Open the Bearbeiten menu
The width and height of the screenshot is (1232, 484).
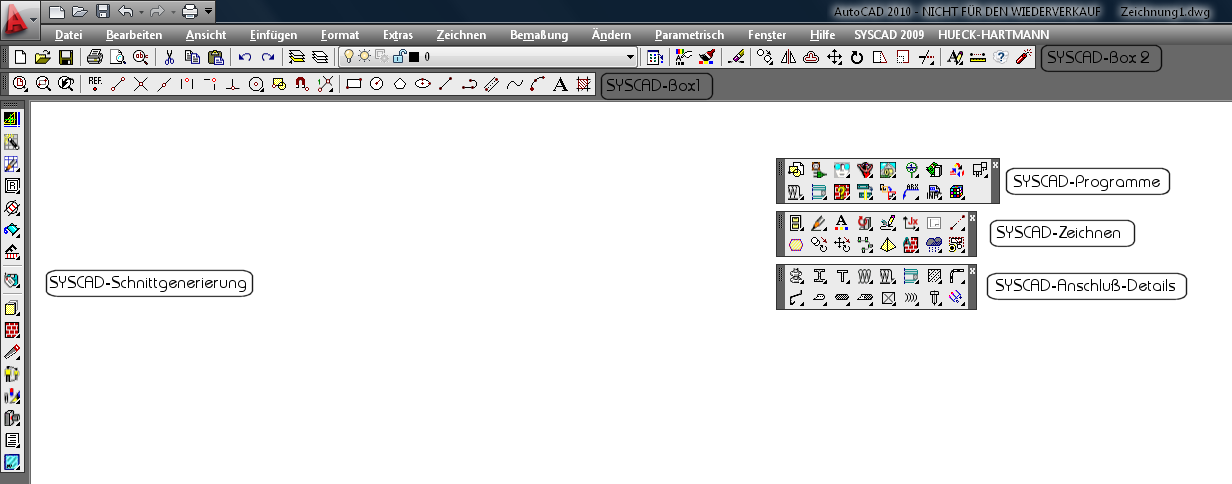click(134, 34)
